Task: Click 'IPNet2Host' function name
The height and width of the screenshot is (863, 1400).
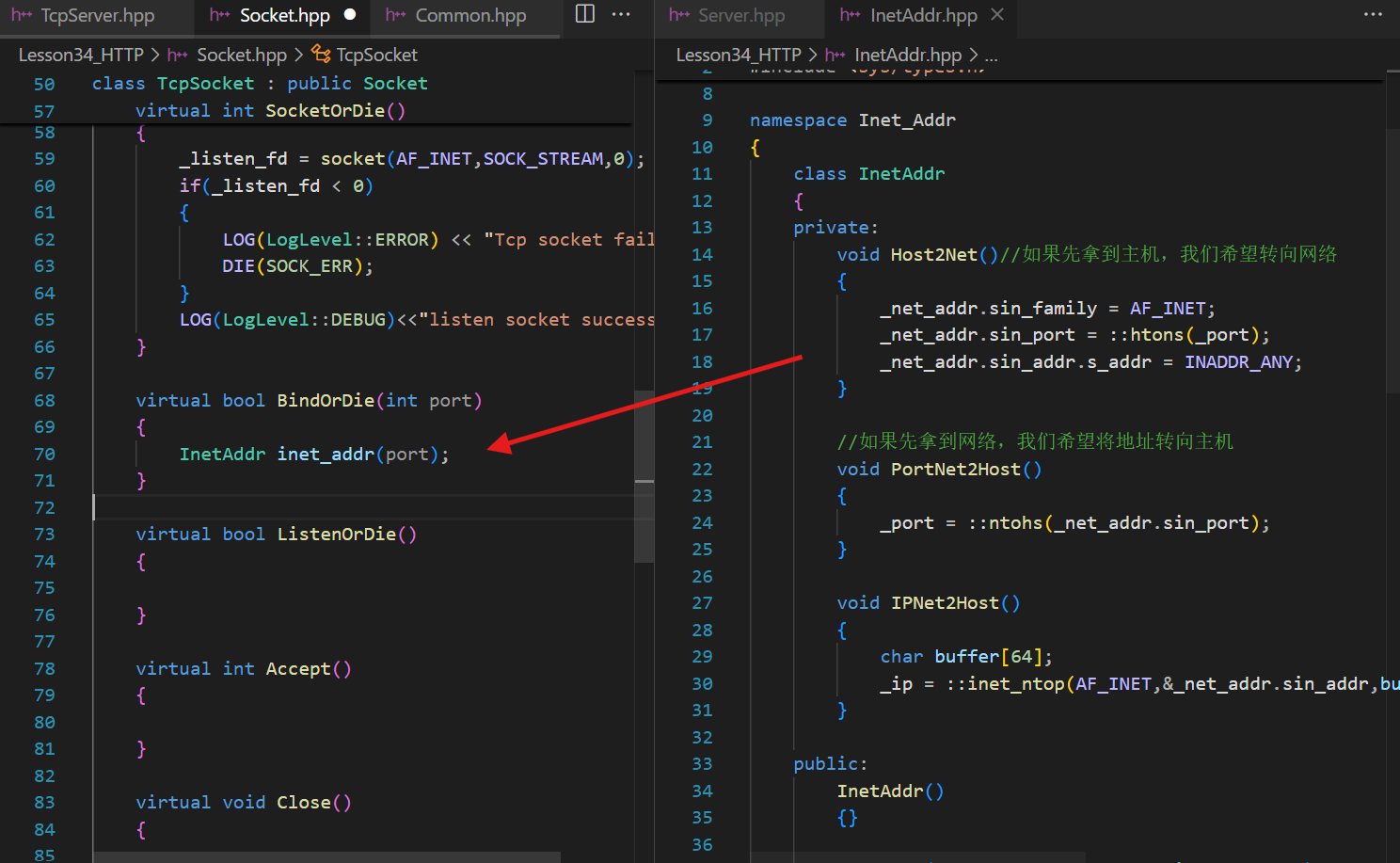Action: [945, 603]
